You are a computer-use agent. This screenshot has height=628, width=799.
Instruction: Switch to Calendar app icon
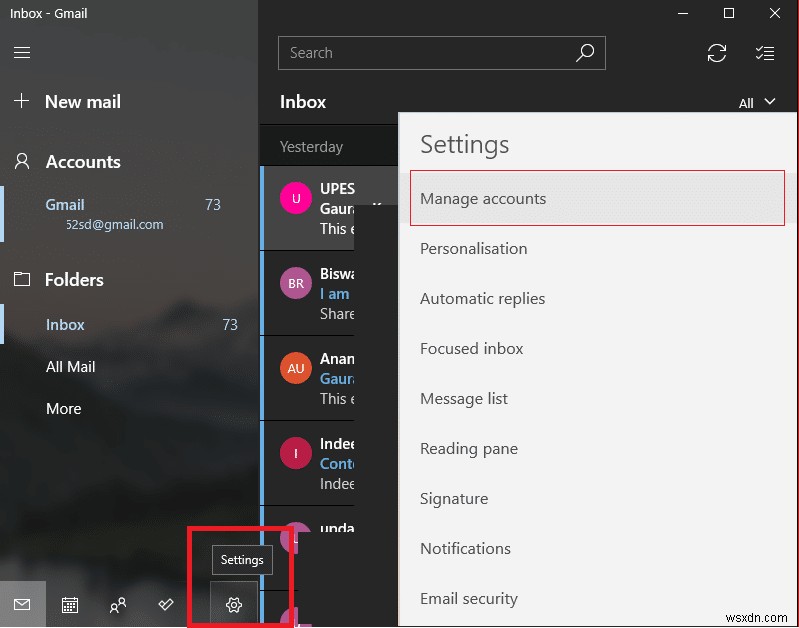coord(70,605)
